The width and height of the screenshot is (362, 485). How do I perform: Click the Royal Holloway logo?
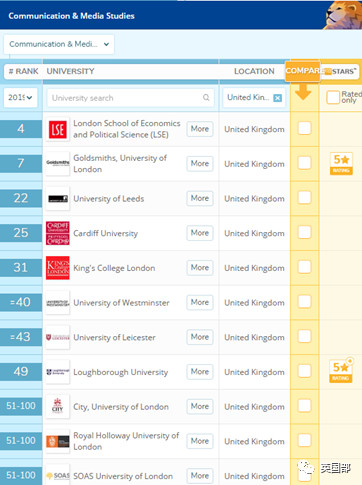(58, 441)
